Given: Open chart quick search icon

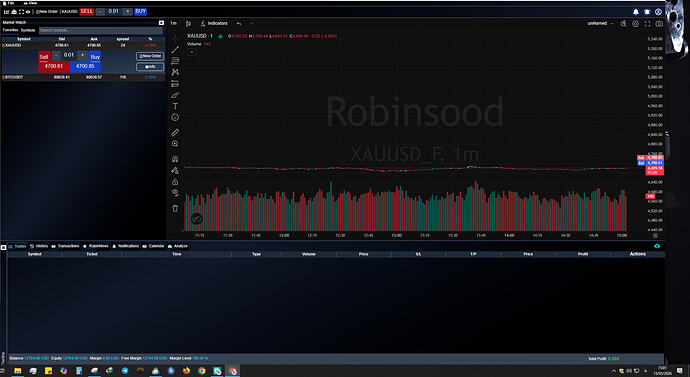Looking at the screenshot, I should coord(624,24).
